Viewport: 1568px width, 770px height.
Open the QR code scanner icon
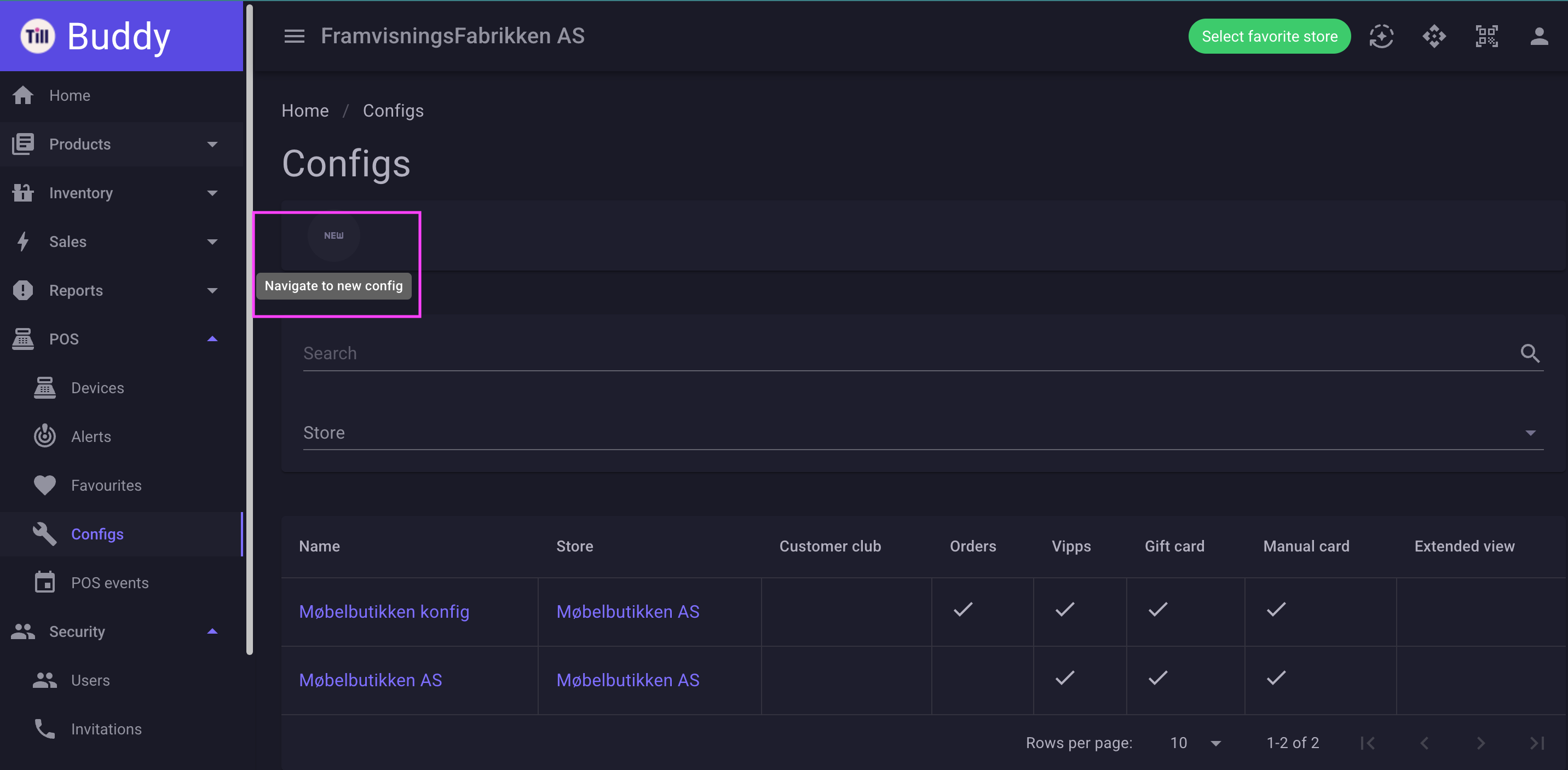tap(1486, 37)
